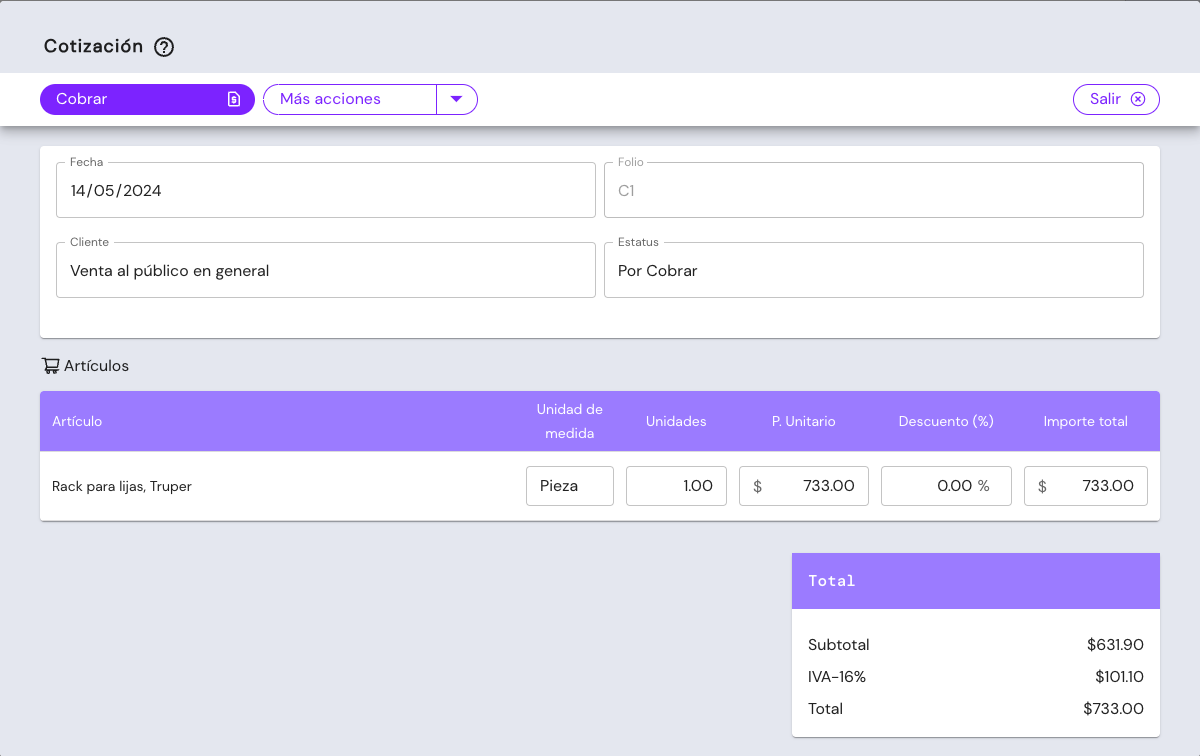Open the Unidad de medida Pieza selector
The height and width of the screenshot is (756, 1200).
(569, 486)
